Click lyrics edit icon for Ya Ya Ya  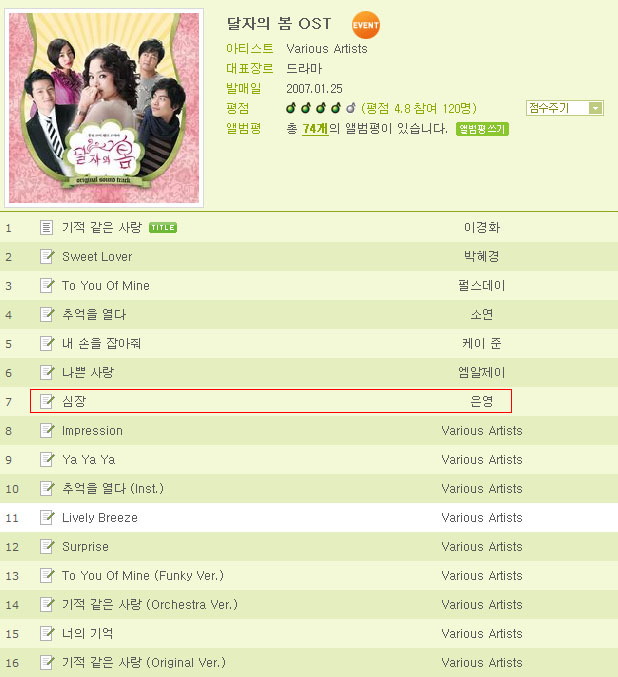[x=47, y=459]
